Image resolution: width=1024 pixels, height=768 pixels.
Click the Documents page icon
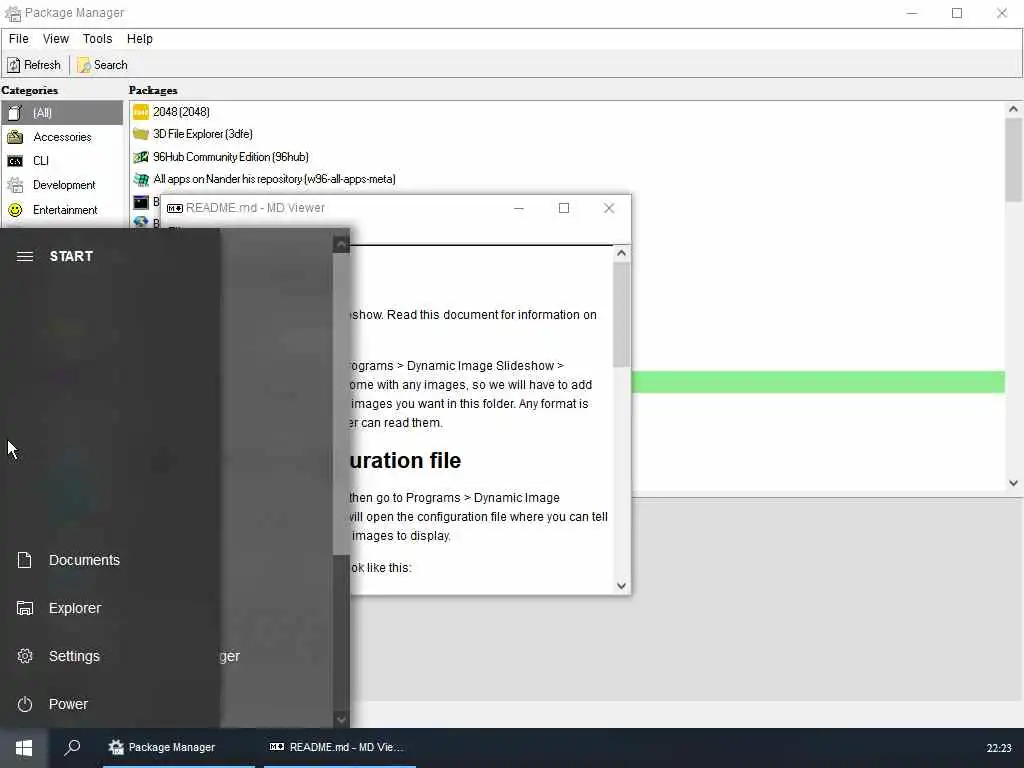tap(24, 560)
